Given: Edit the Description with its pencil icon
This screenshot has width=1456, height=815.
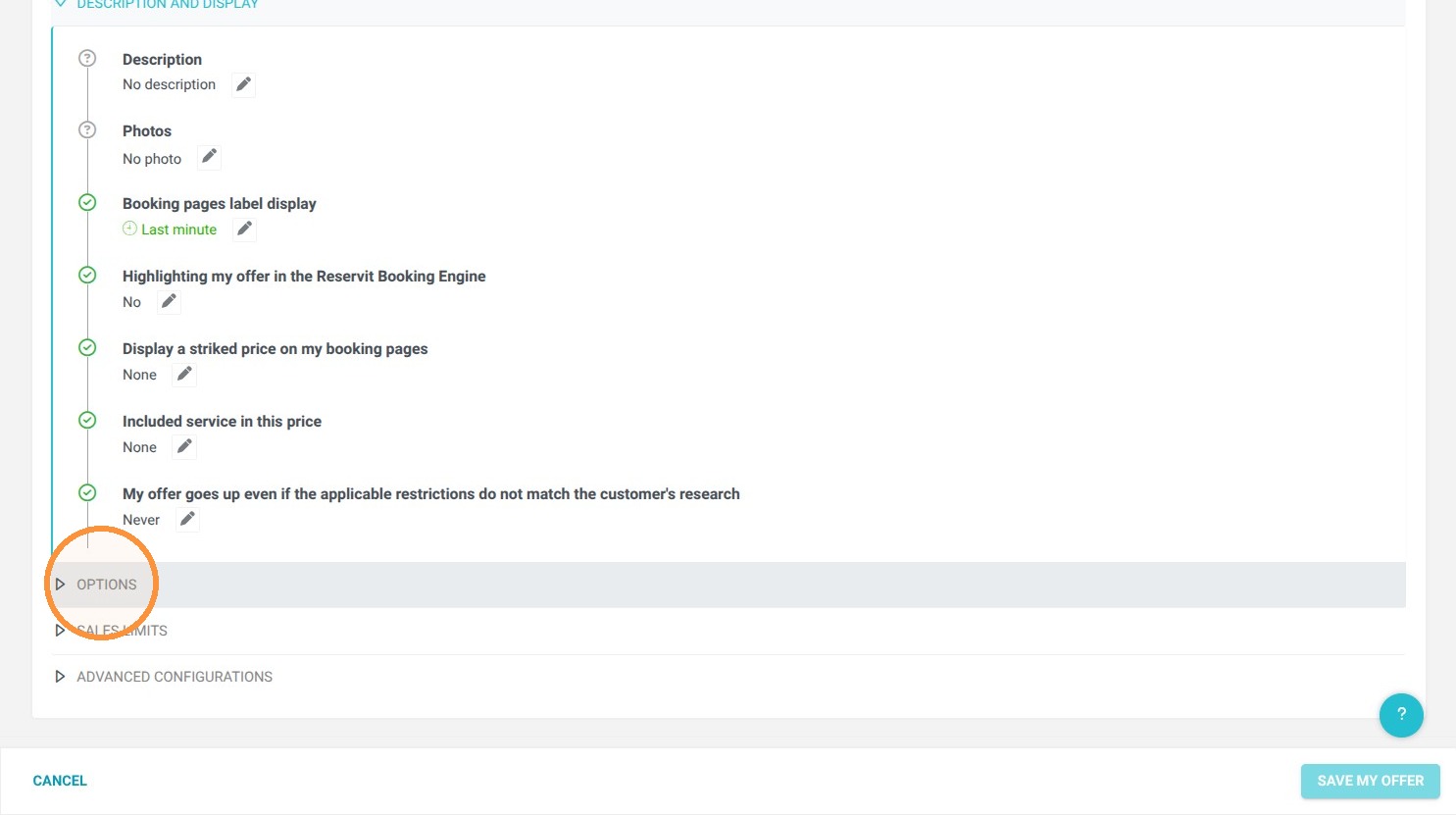Looking at the screenshot, I should coord(243,84).
